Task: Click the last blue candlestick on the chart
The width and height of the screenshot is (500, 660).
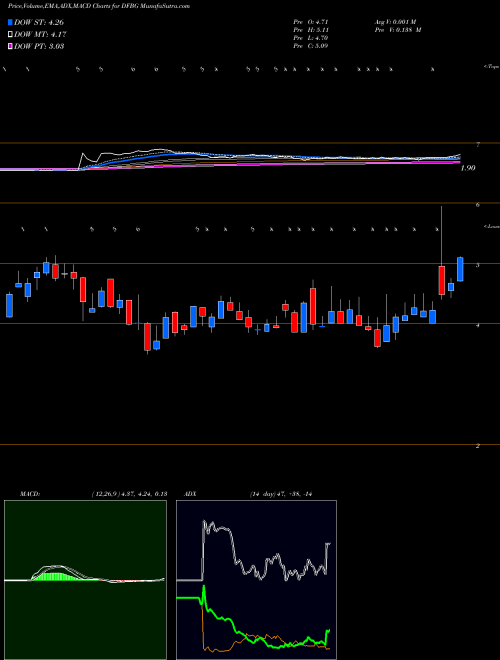Action: (460, 269)
